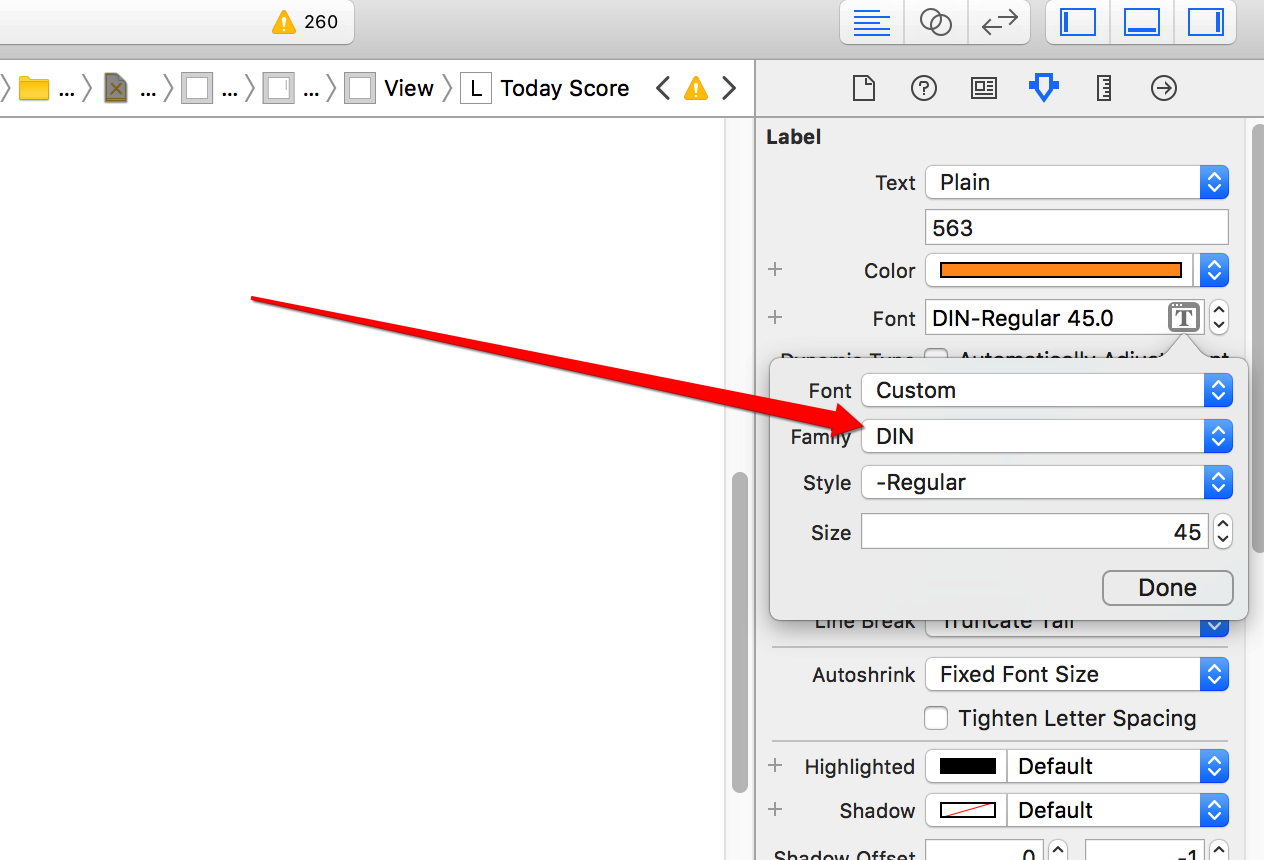The height and width of the screenshot is (860, 1264).
Task: Show the Assistant editor
Action: (935, 22)
